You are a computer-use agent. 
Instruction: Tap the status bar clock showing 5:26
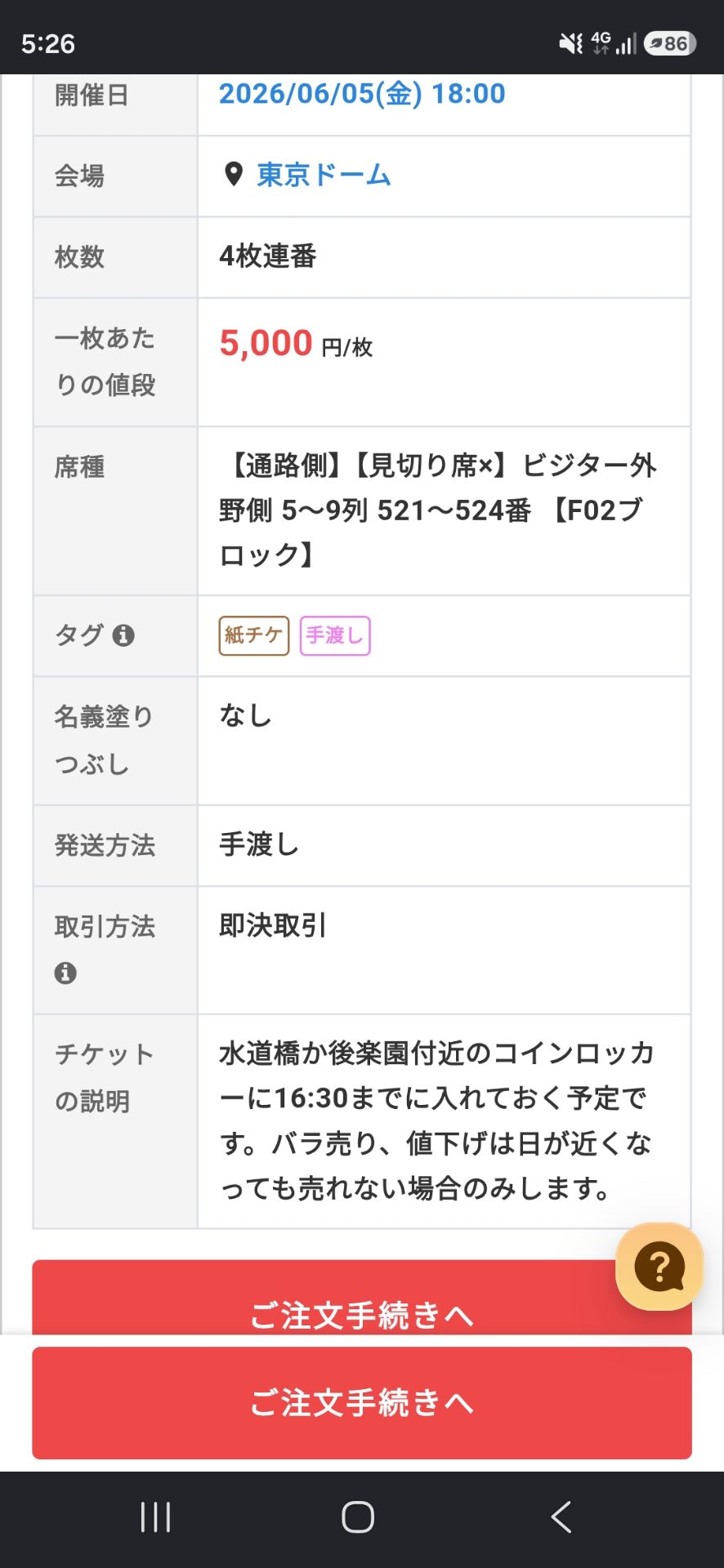[48, 43]
